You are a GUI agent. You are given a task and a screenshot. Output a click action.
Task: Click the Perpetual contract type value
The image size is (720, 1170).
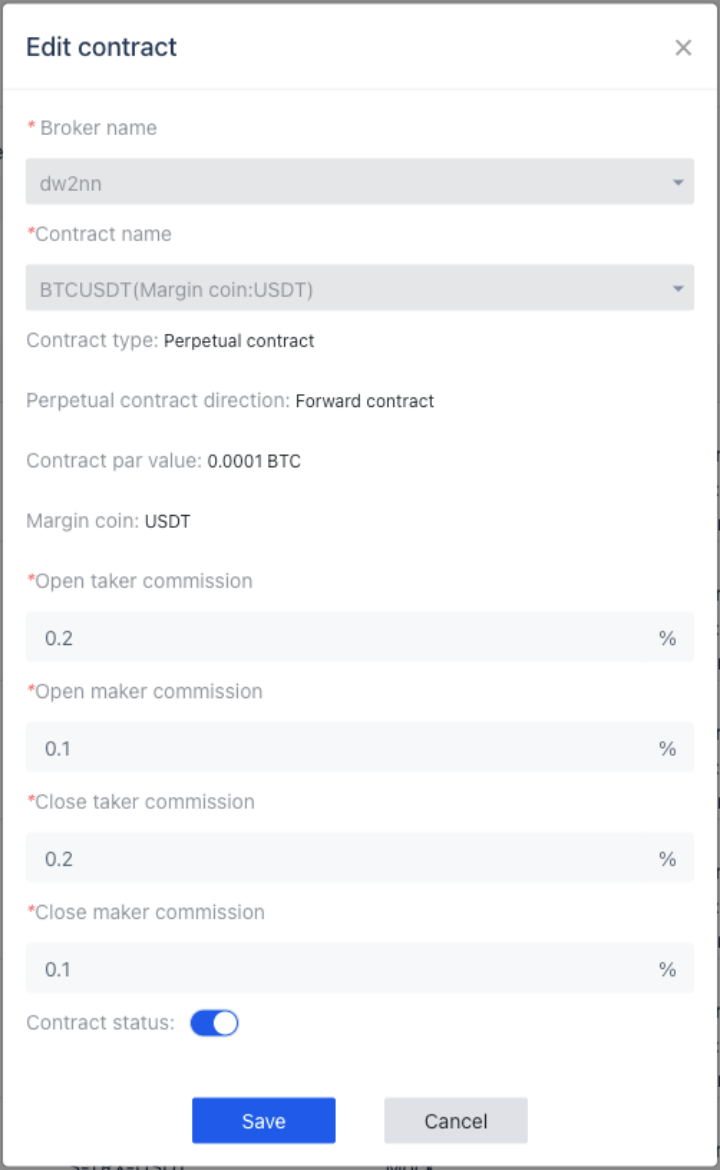pyautogui.click(x=239, y=341)
